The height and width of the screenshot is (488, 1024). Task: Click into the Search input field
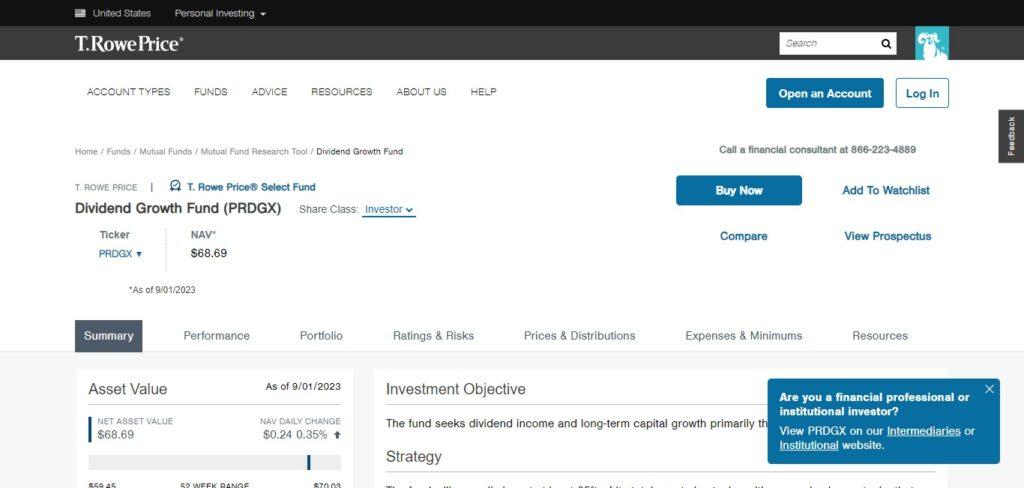coord(828,44)
